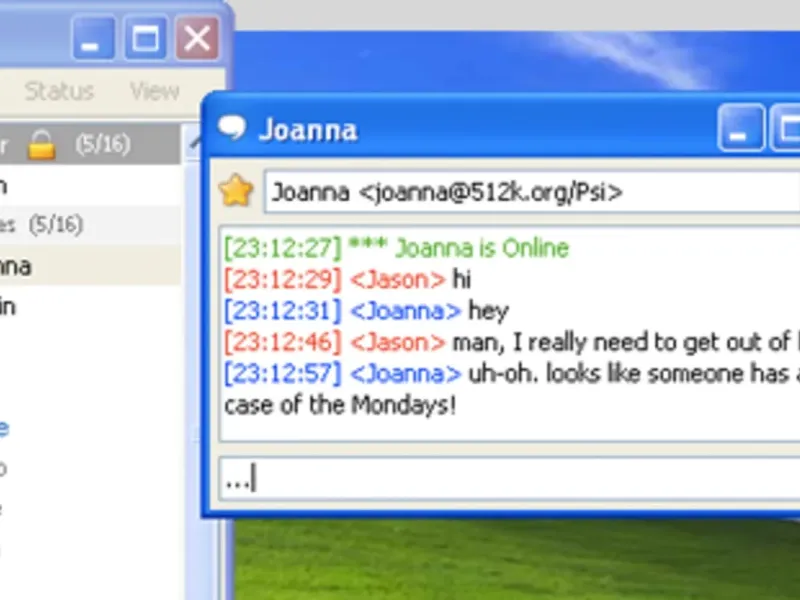This screenshot has height=600, width=800.
Task: Minimize the Joanna chat window
Action: point(741,128)
